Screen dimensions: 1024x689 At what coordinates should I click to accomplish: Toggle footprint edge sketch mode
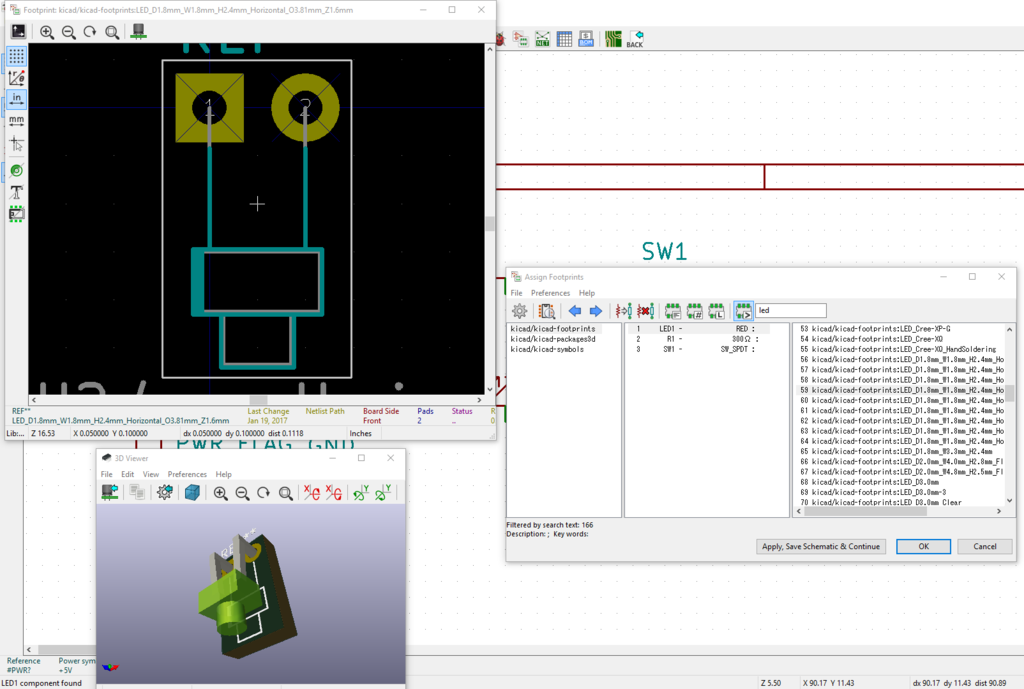[16, 214]
